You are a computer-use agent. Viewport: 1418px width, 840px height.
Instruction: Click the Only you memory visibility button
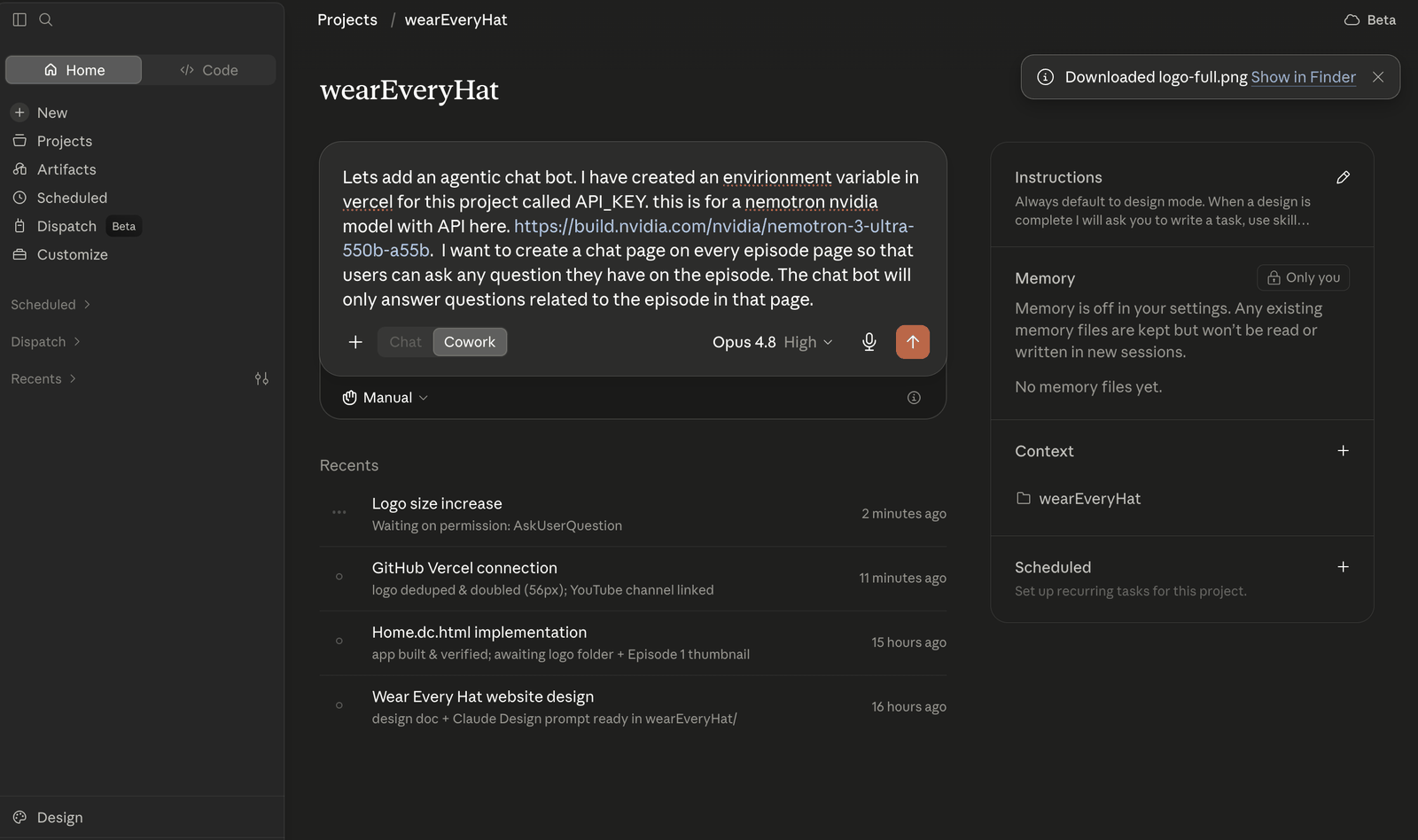[1303, 277]
